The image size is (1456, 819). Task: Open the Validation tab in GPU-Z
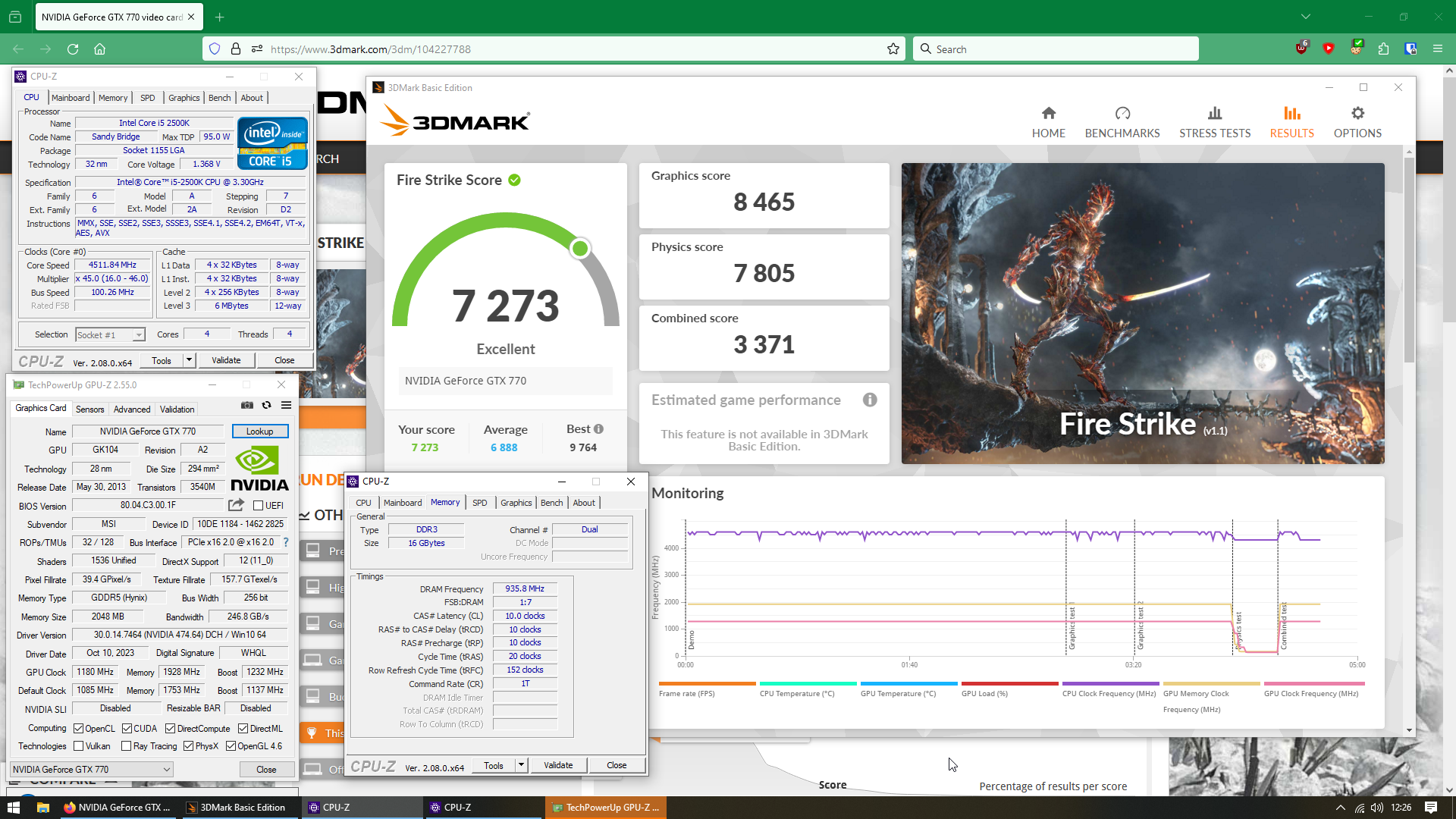(x=177, y=409)
